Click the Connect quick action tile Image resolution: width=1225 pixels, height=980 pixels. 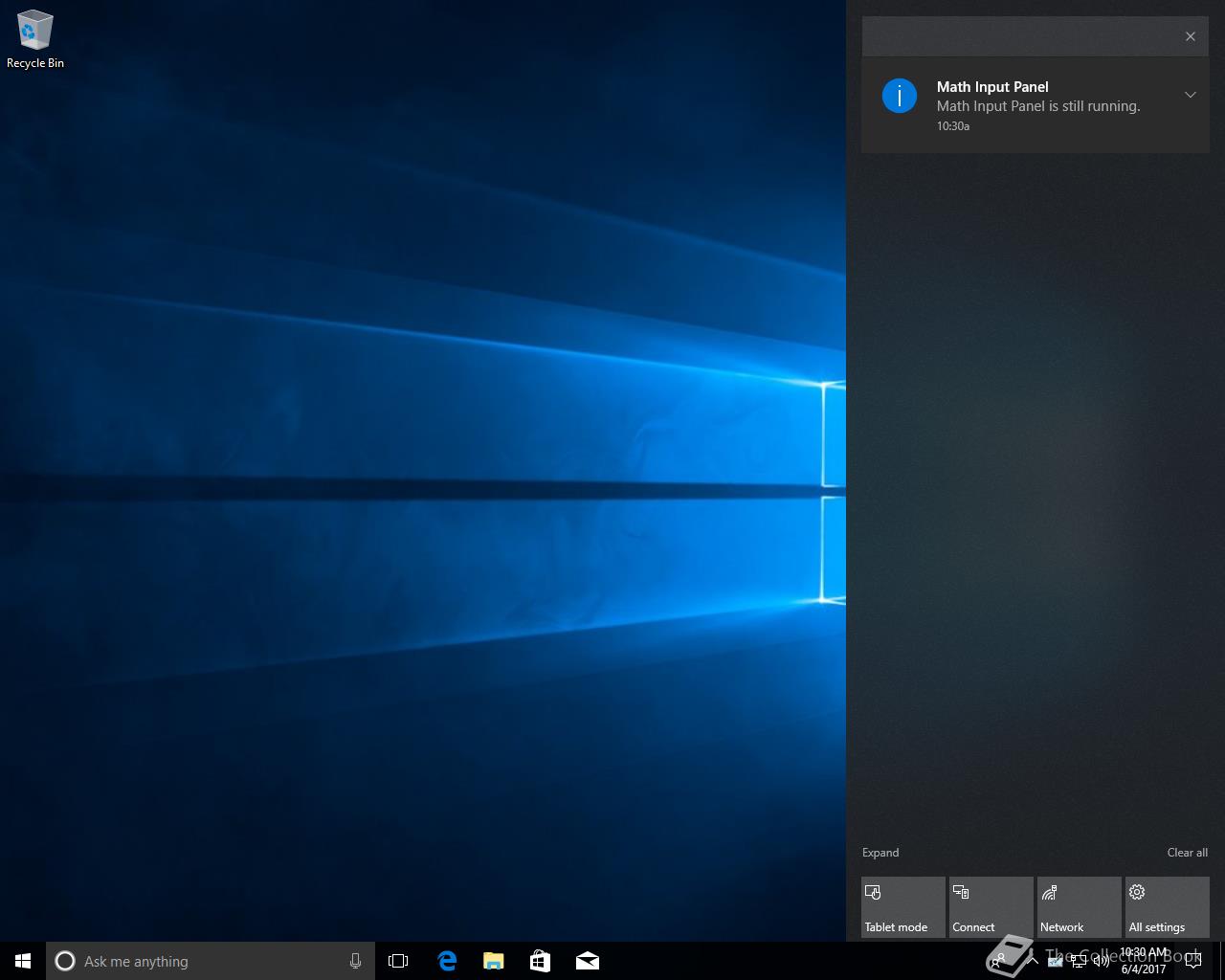coord(991,907)
